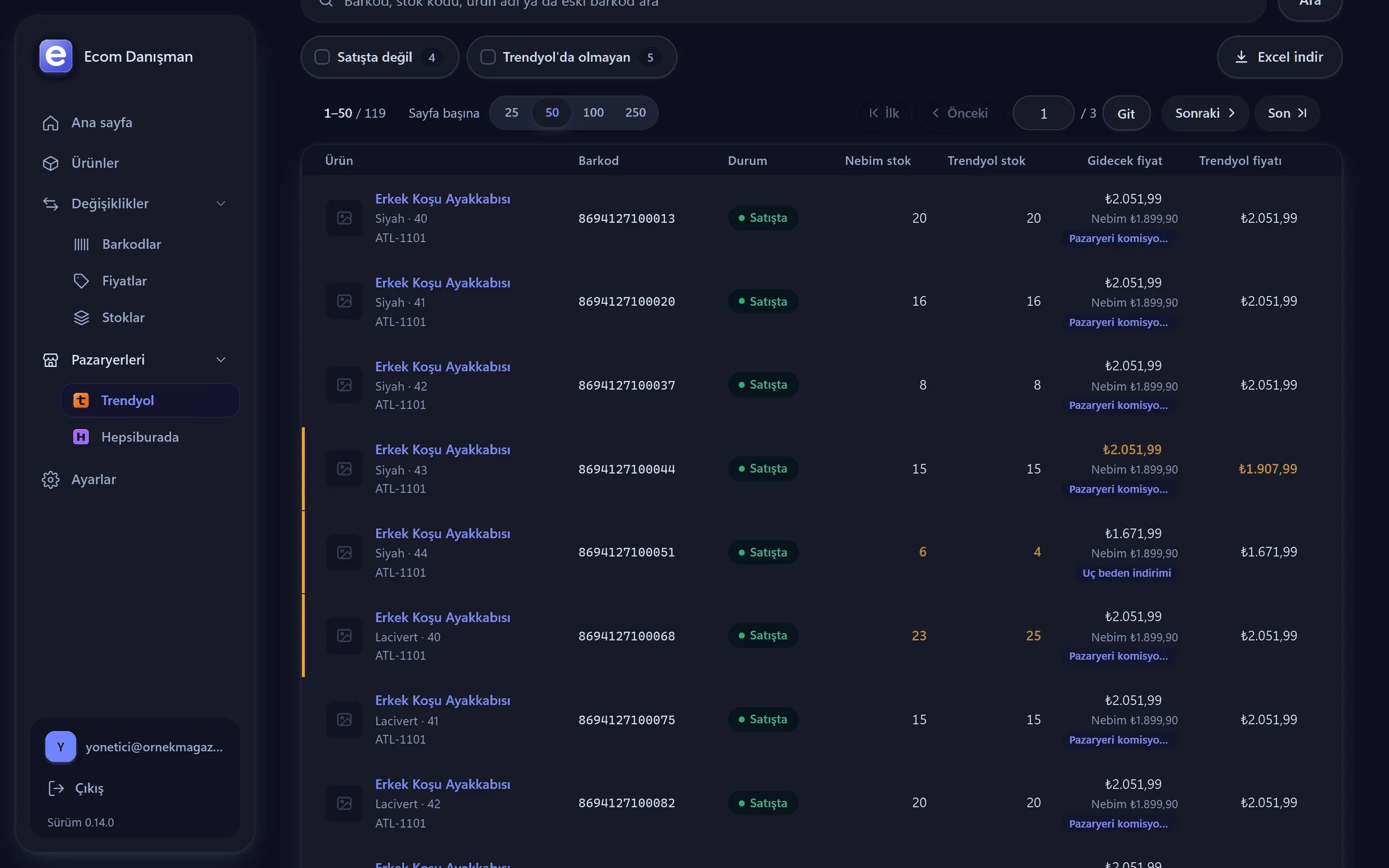The image size is (1389, 868).
Task: Click the Sürüm 0.14.0 version text
Action: coord(80,822)
